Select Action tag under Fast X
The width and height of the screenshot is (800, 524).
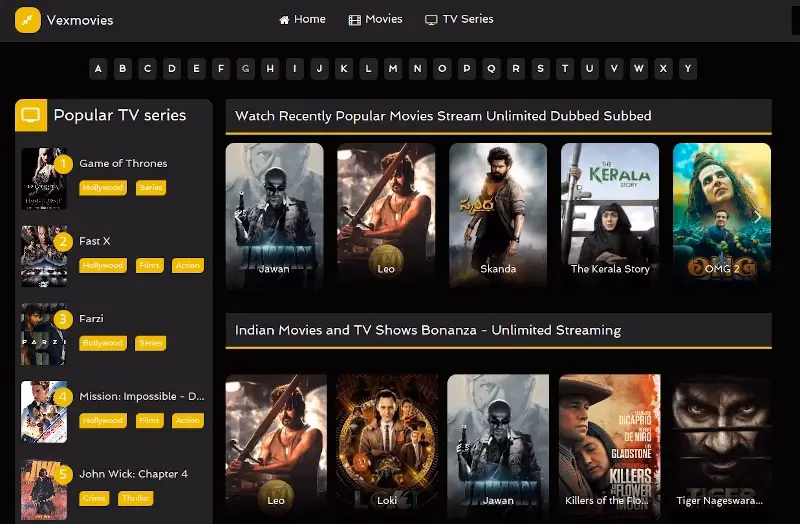tap(188, 265)
